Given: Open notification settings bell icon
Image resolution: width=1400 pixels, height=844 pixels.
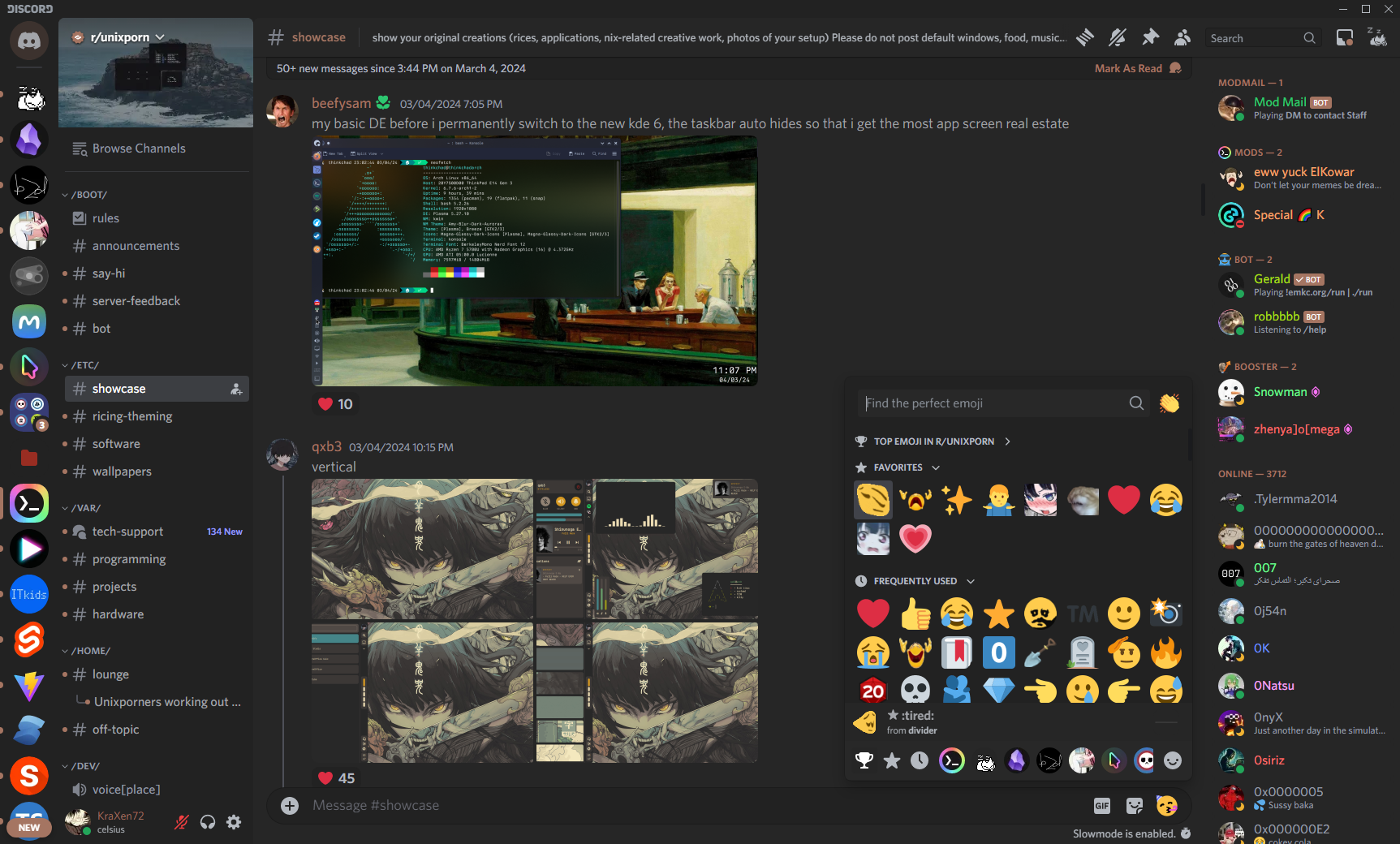Looking at the screenshot, I should [1118, 37].
